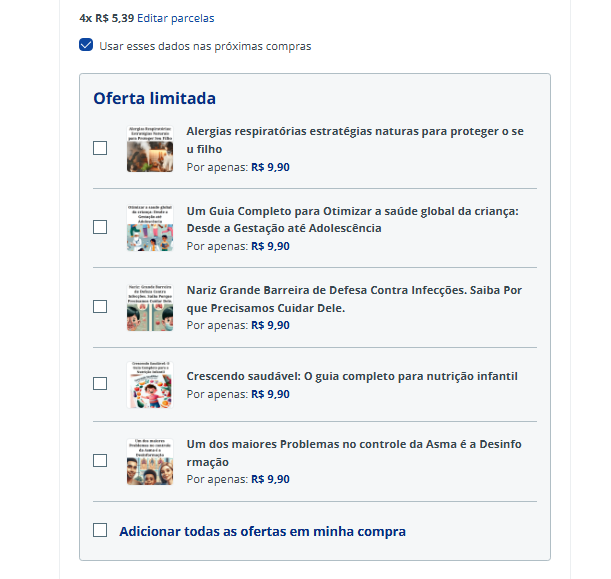Click the Crescendo saudável book cover thumbnail
611x579 pixels.
[150, 385]
